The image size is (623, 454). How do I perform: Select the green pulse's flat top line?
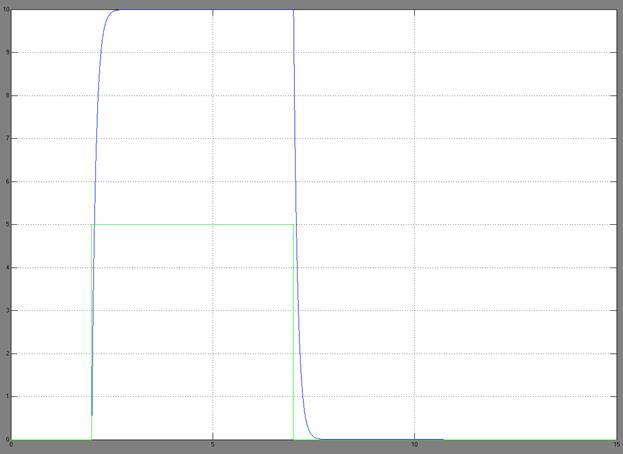[x=193, y=224]
